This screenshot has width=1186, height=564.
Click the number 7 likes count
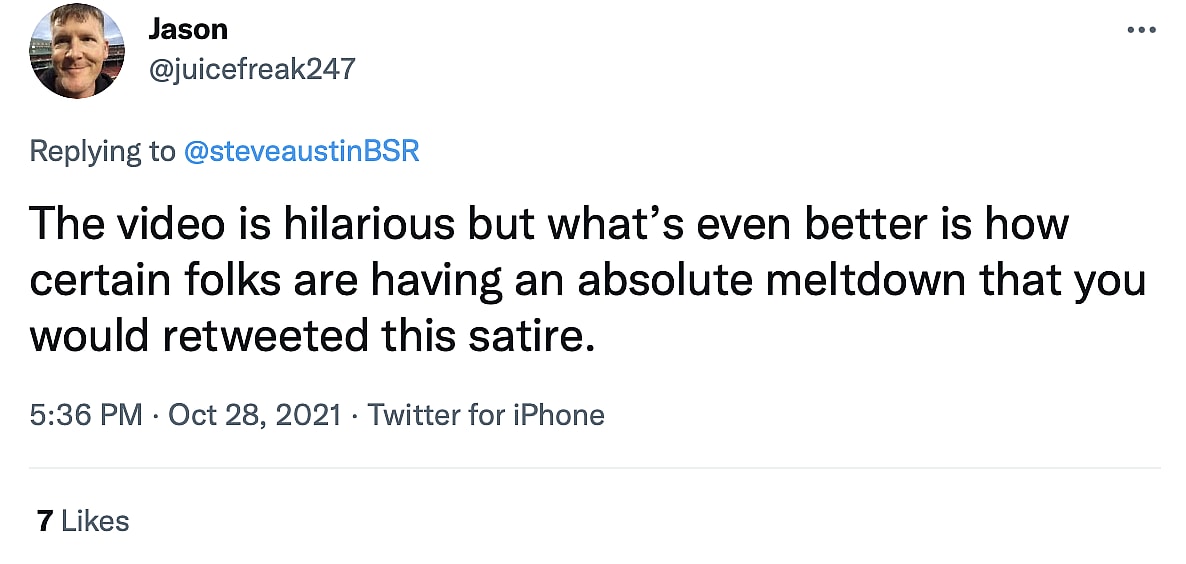point(44,521)
